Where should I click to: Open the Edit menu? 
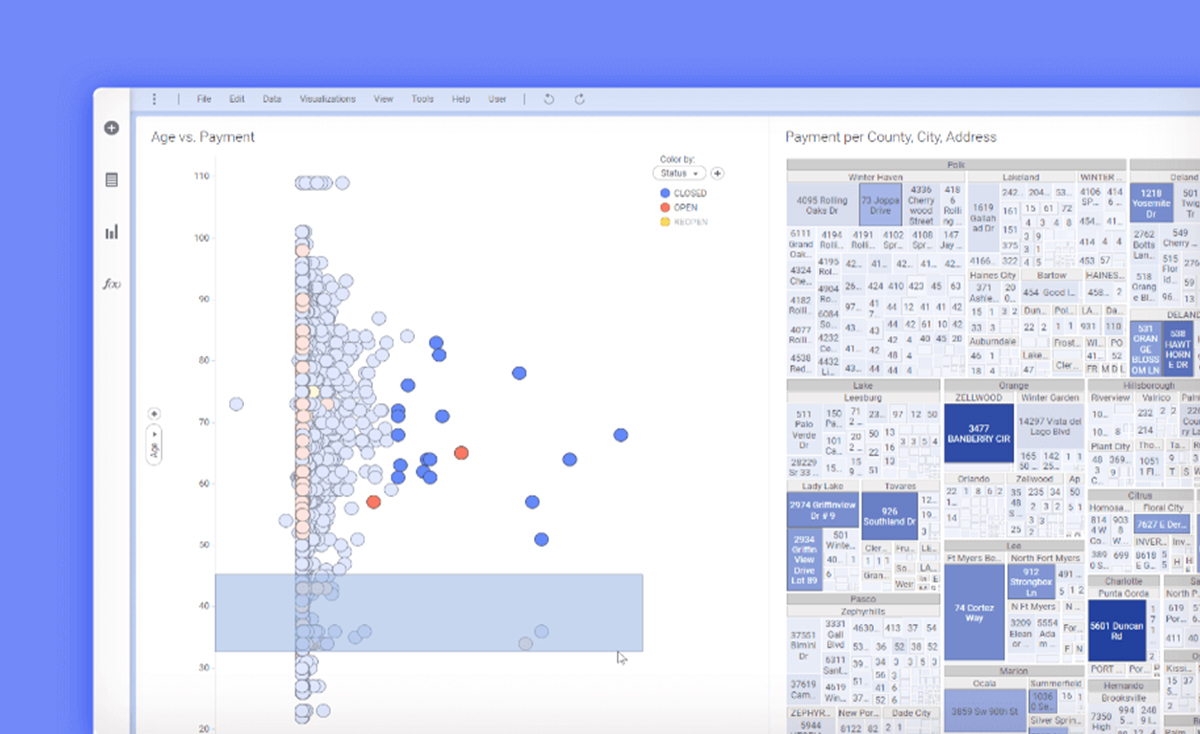237,99
